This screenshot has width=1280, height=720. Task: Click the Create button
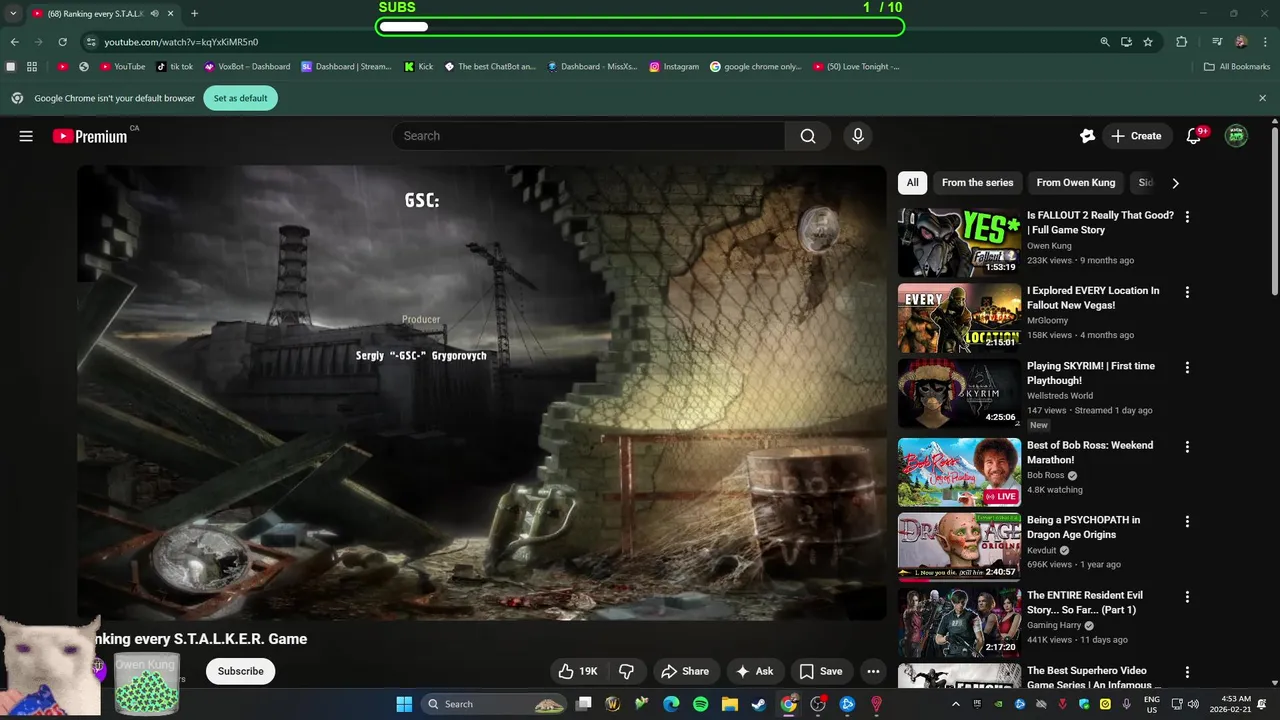[1137, 136]
